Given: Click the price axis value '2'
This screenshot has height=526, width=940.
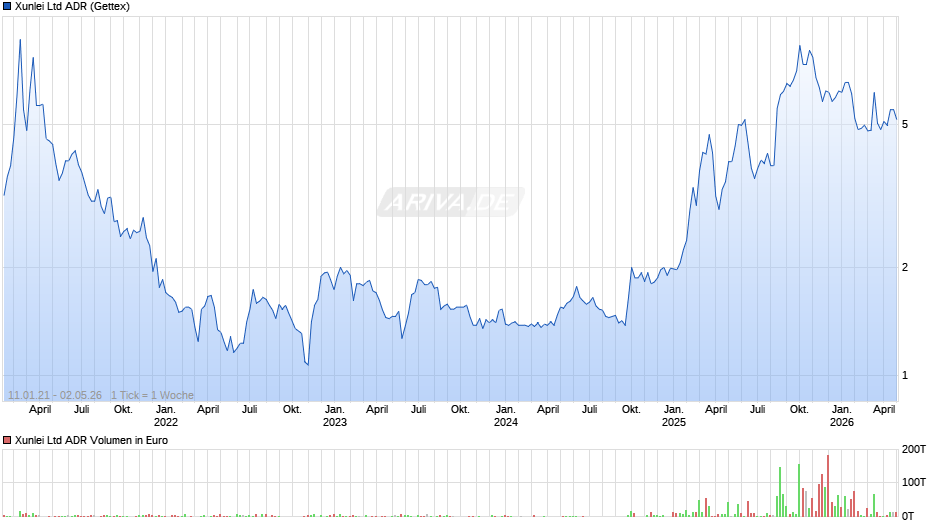Looking at the screenshot, I should pyautogui.click(x=905, y=267).
